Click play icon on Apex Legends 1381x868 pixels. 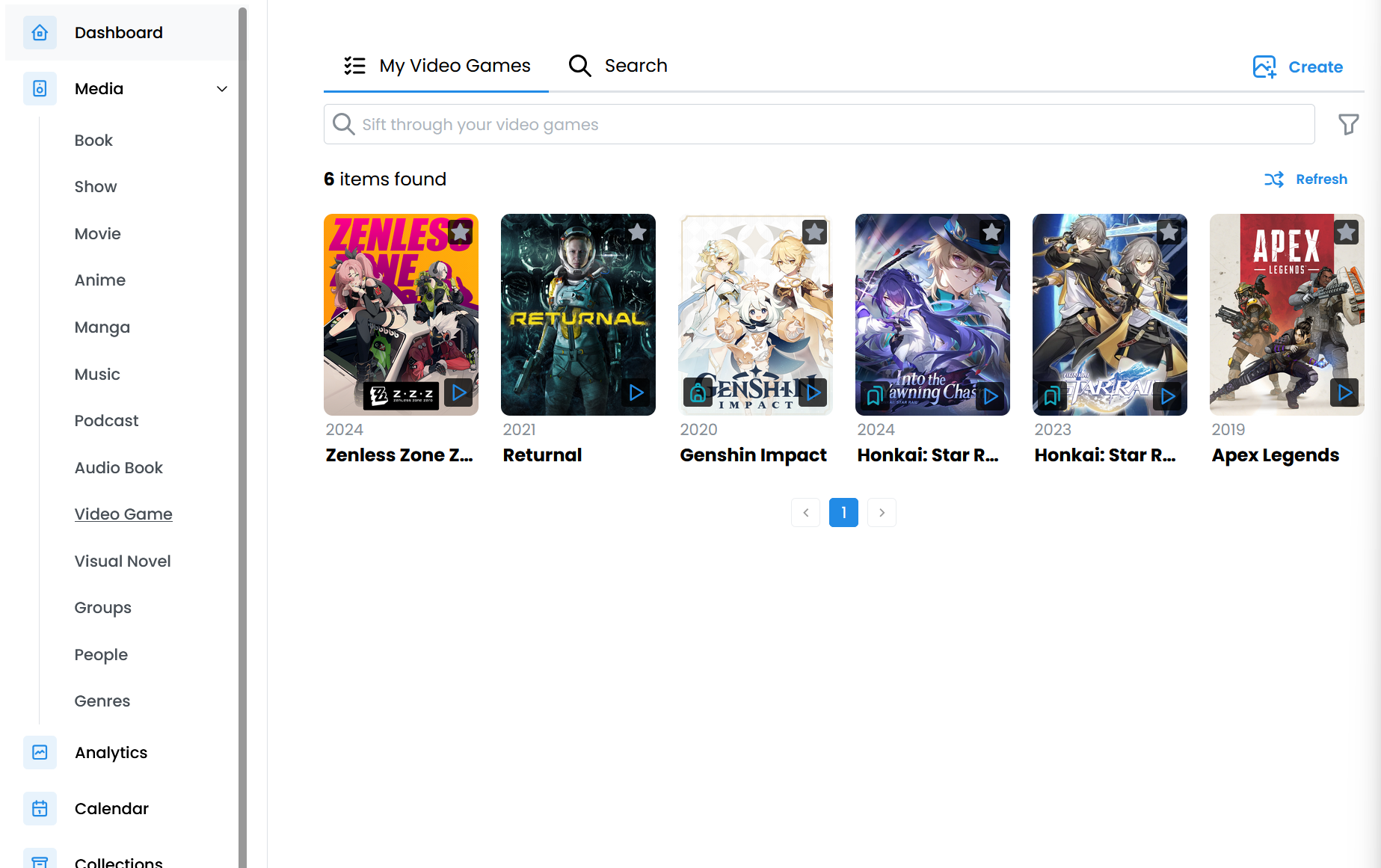pos(1345,393)
